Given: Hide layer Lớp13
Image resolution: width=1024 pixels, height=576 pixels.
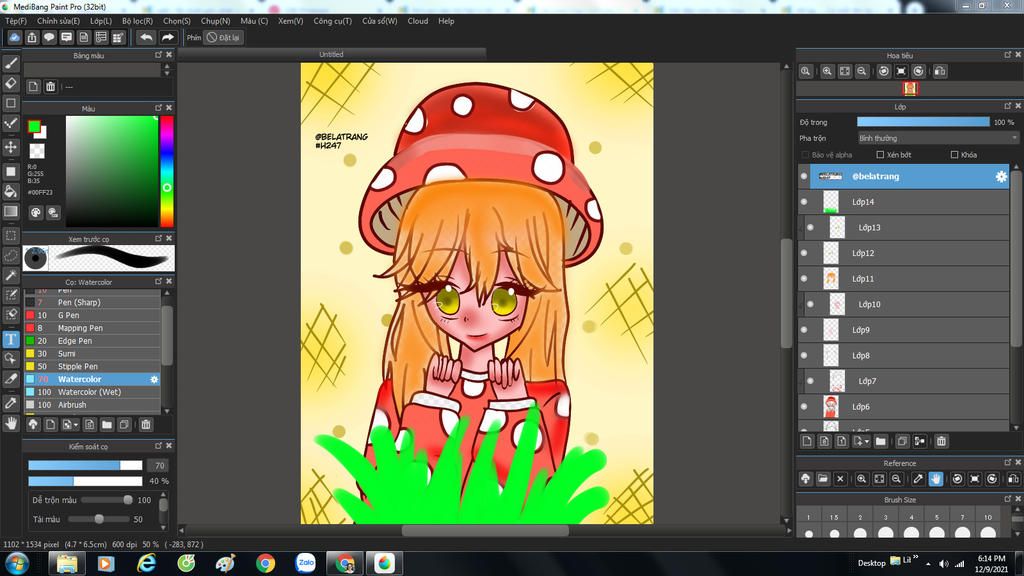Looking at the screenshot, I should (x=810, y=227).
